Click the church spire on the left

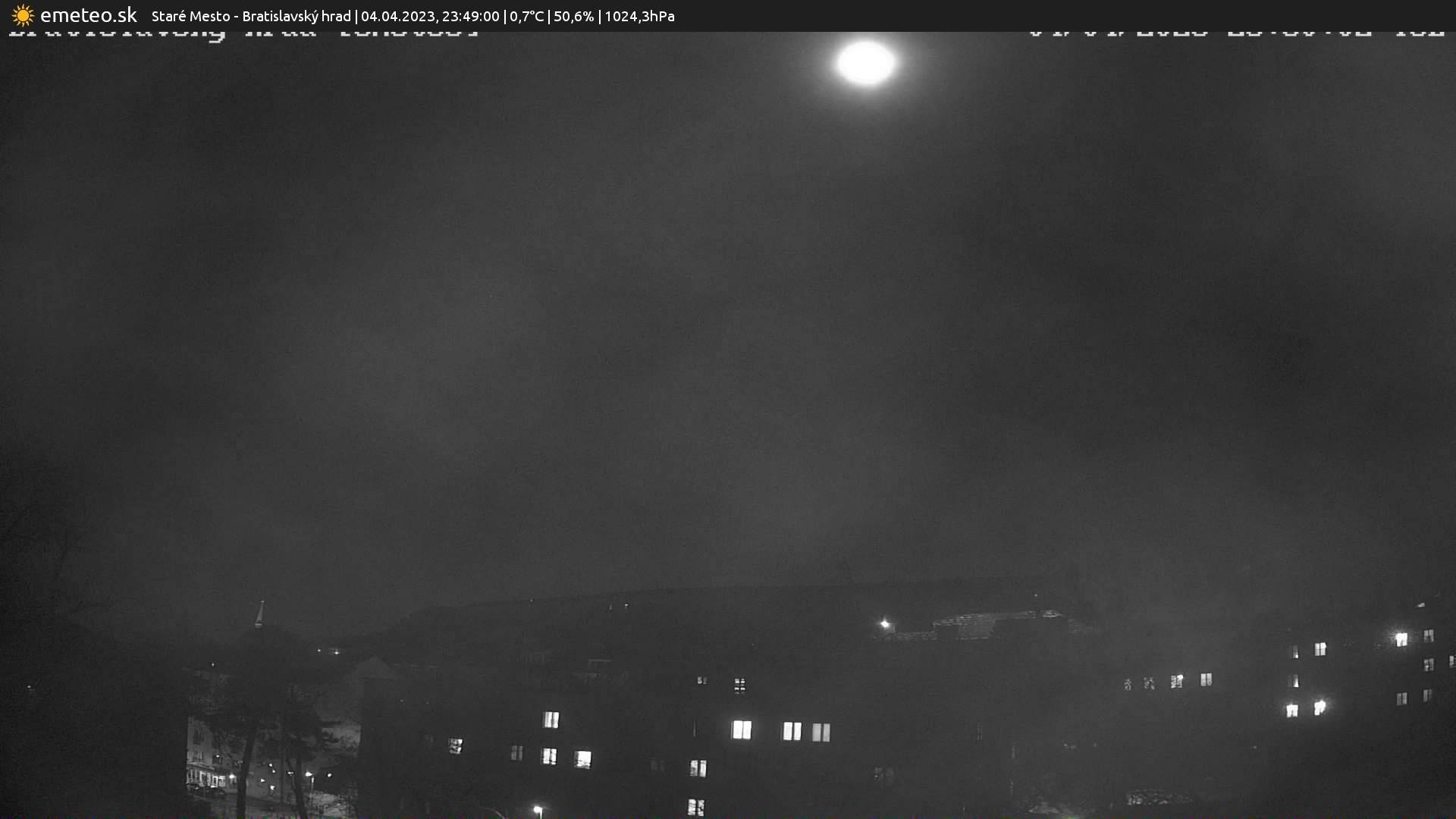(x=260, y=613)
